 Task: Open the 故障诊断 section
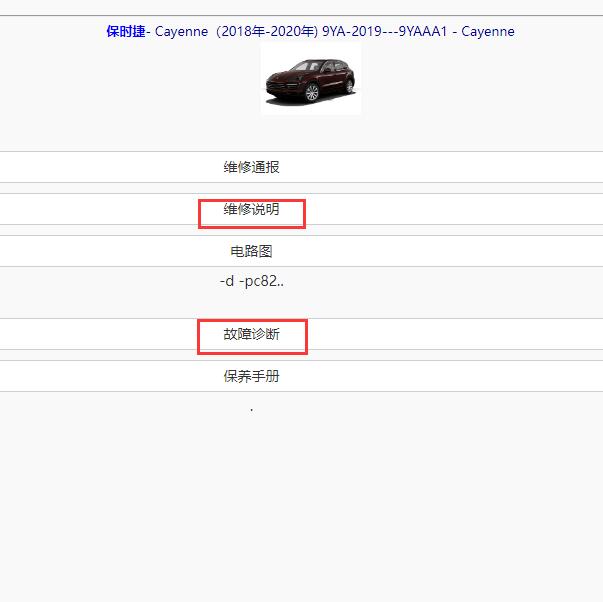252,334
